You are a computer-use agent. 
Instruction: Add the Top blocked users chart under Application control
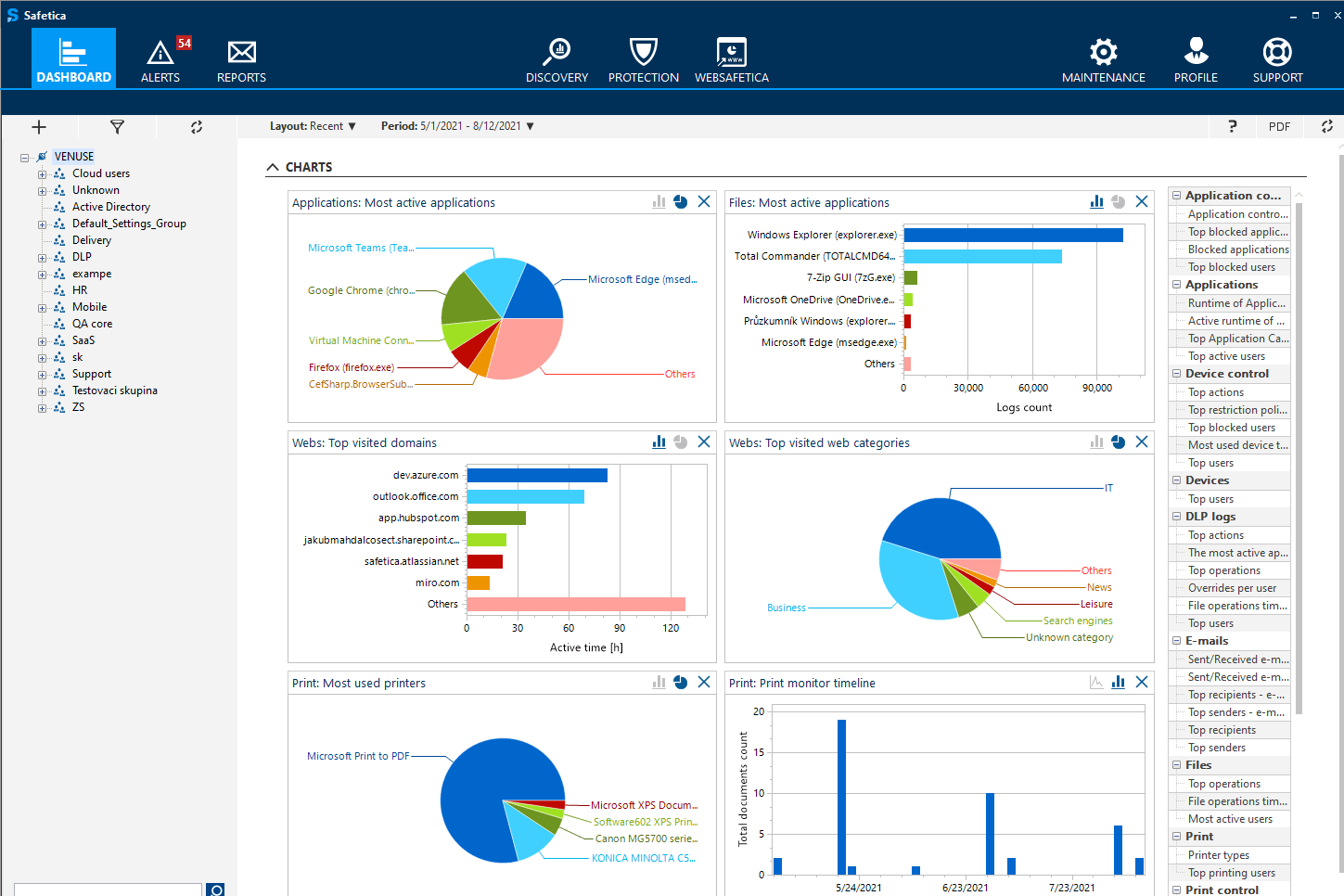point(1231,267)
